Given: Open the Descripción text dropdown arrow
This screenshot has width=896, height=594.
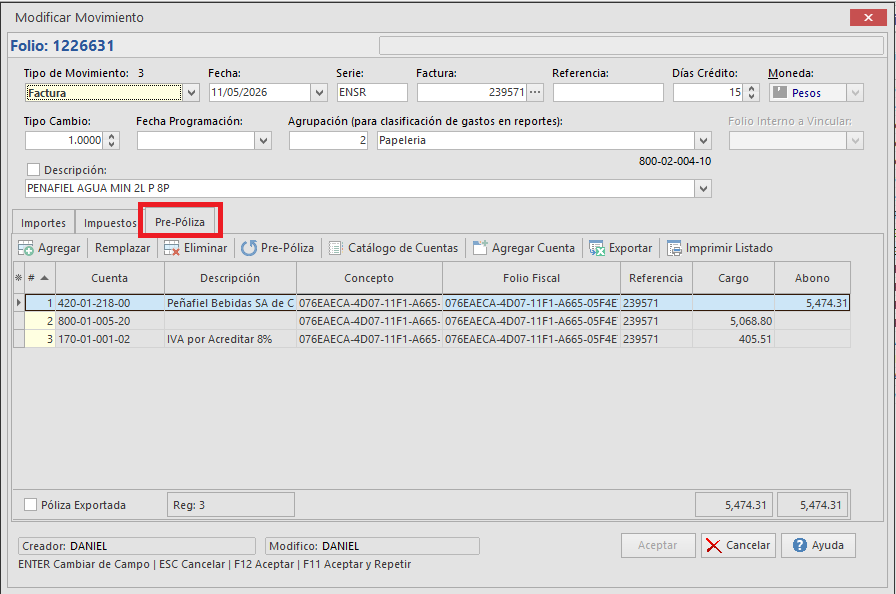Looking at the screenshot, I should pos(703,188).
